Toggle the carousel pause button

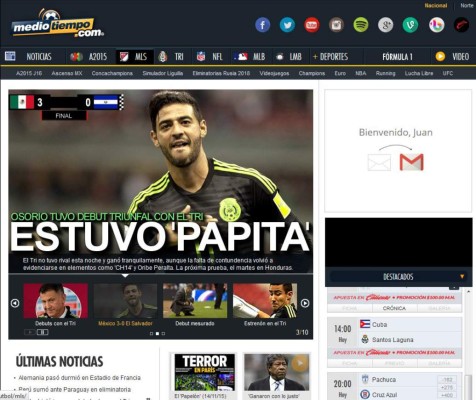(42, 332)
